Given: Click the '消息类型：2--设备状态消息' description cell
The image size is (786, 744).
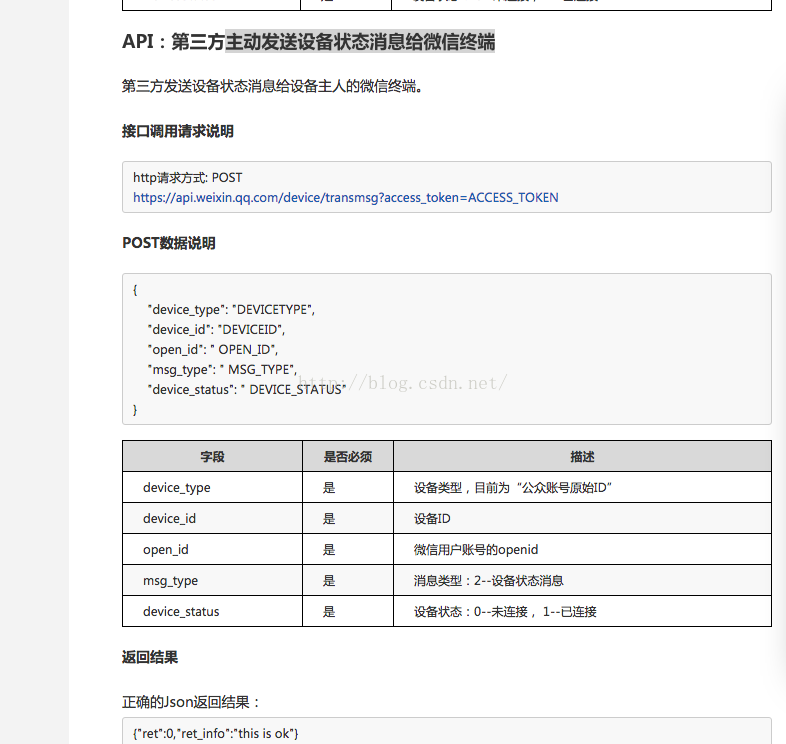Looking at the screenshot, I should [582, 581].
